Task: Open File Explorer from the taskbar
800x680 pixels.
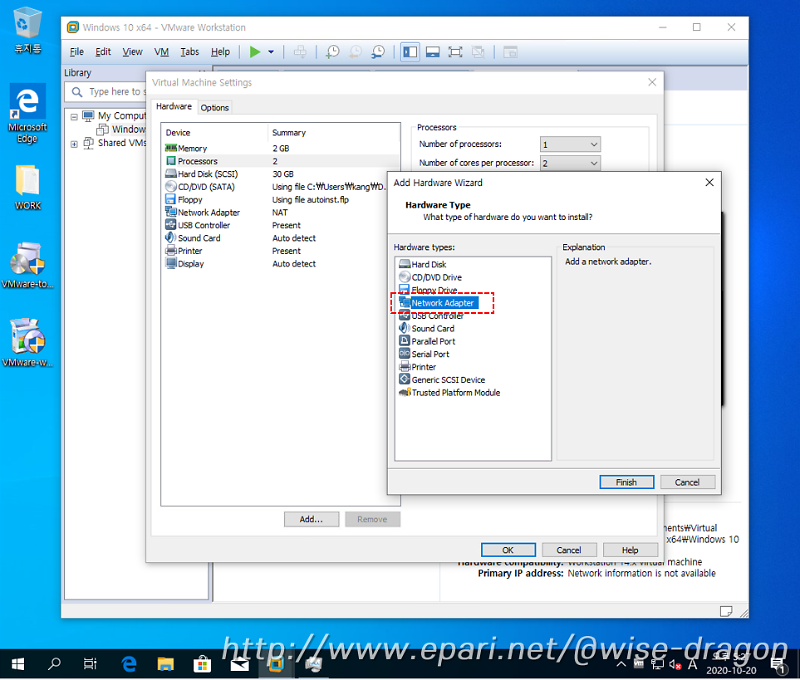Action: [165, 664]
